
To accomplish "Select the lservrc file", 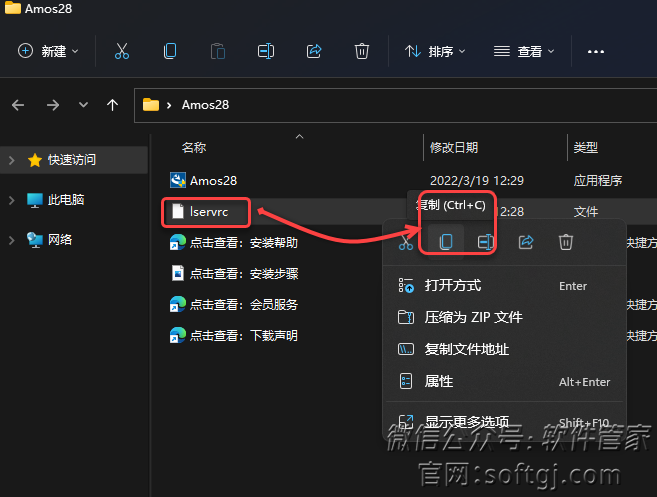I will click(x=209, y=212).
